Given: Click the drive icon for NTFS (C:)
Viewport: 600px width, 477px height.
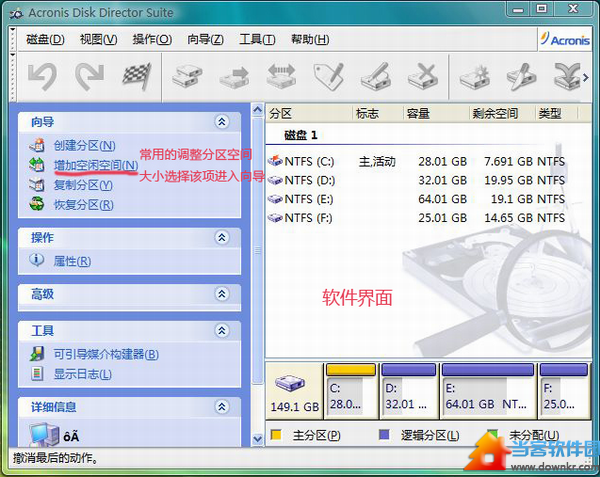Looking at the screenshot, I should click(275, 161).
